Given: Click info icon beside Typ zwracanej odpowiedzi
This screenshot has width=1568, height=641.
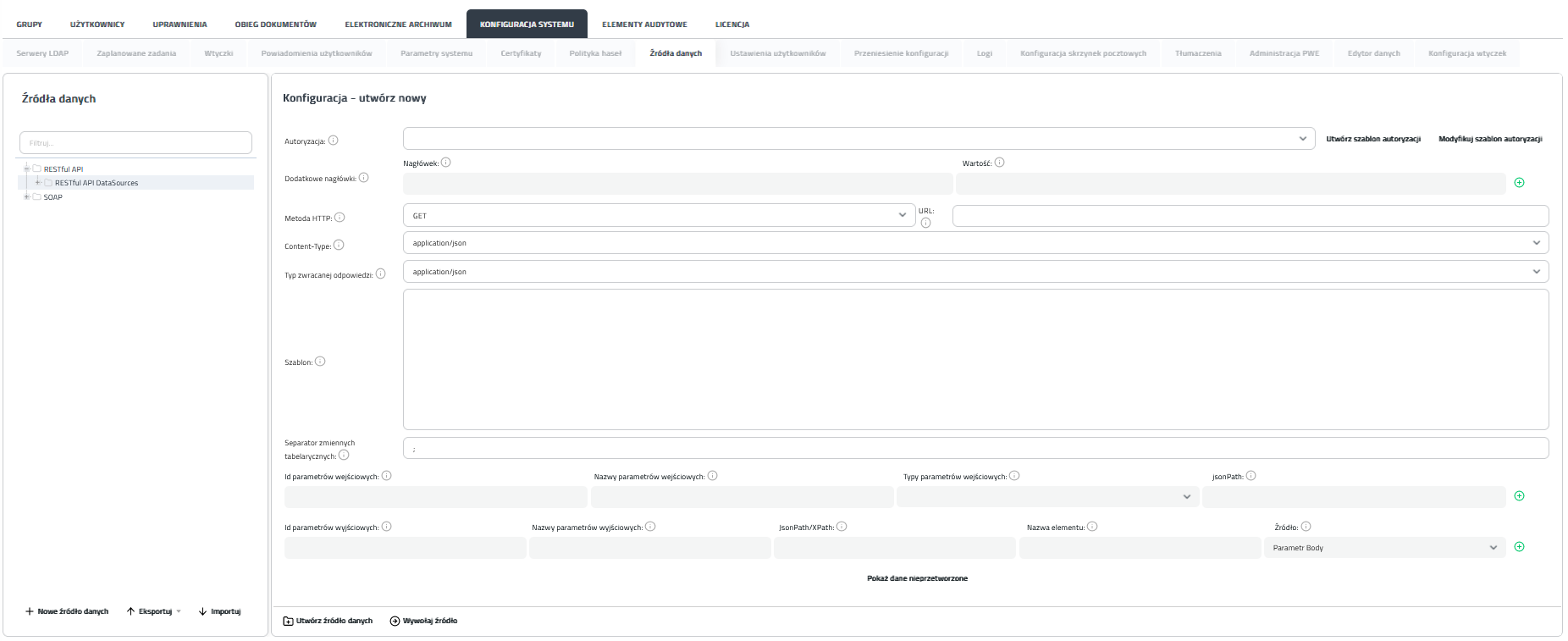Looking at the screenshot, I should (x=380, y=274).
